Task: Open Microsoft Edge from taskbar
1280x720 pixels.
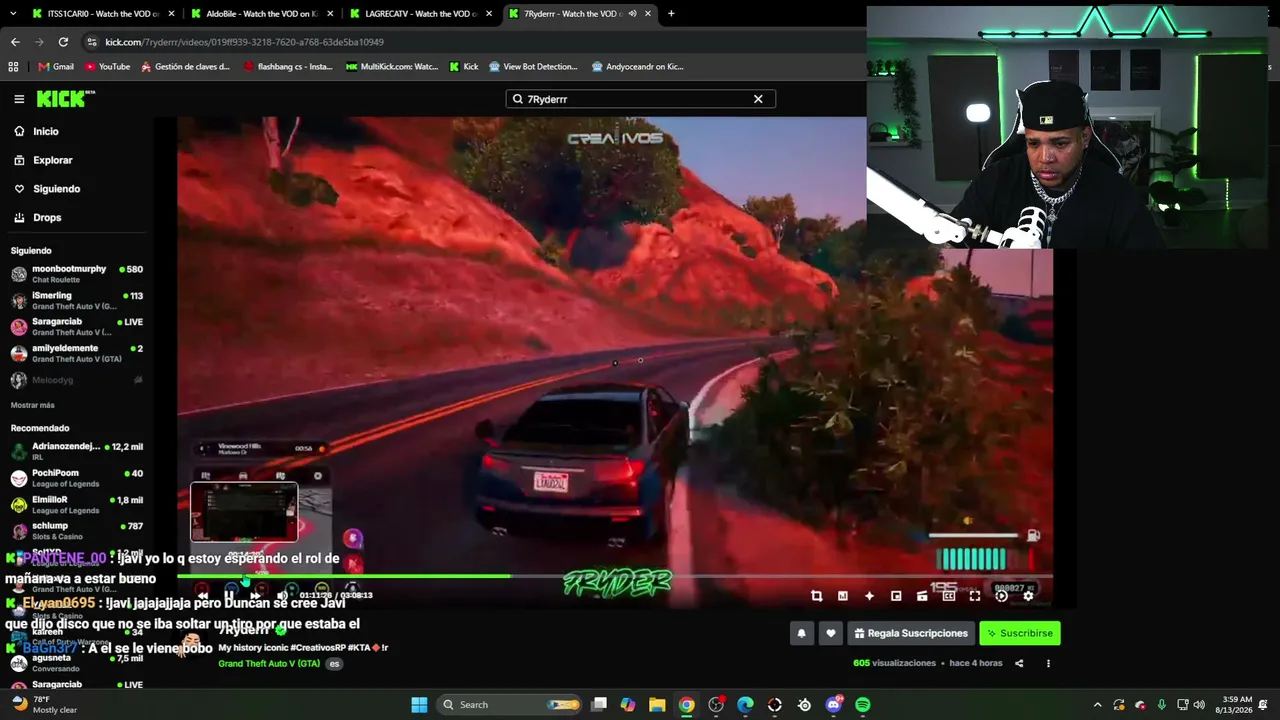Action: click(x=745, y=705)
